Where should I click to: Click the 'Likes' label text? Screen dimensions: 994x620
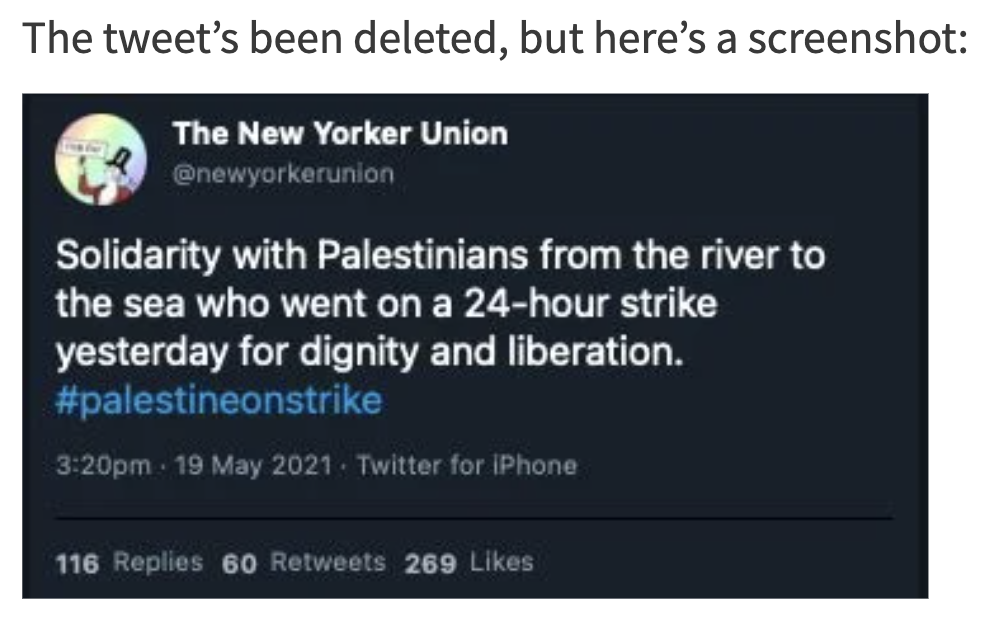pyautogui.click(x=502, y=562)
